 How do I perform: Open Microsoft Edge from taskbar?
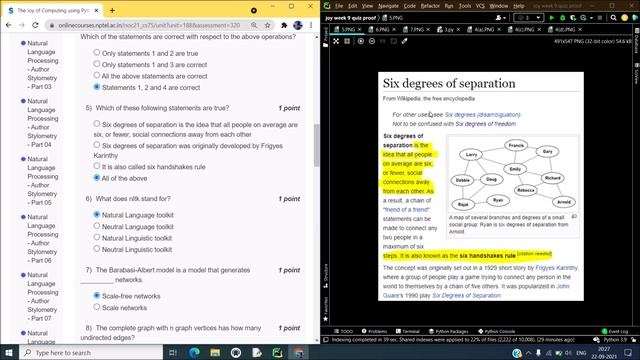(x=194, y=352)
